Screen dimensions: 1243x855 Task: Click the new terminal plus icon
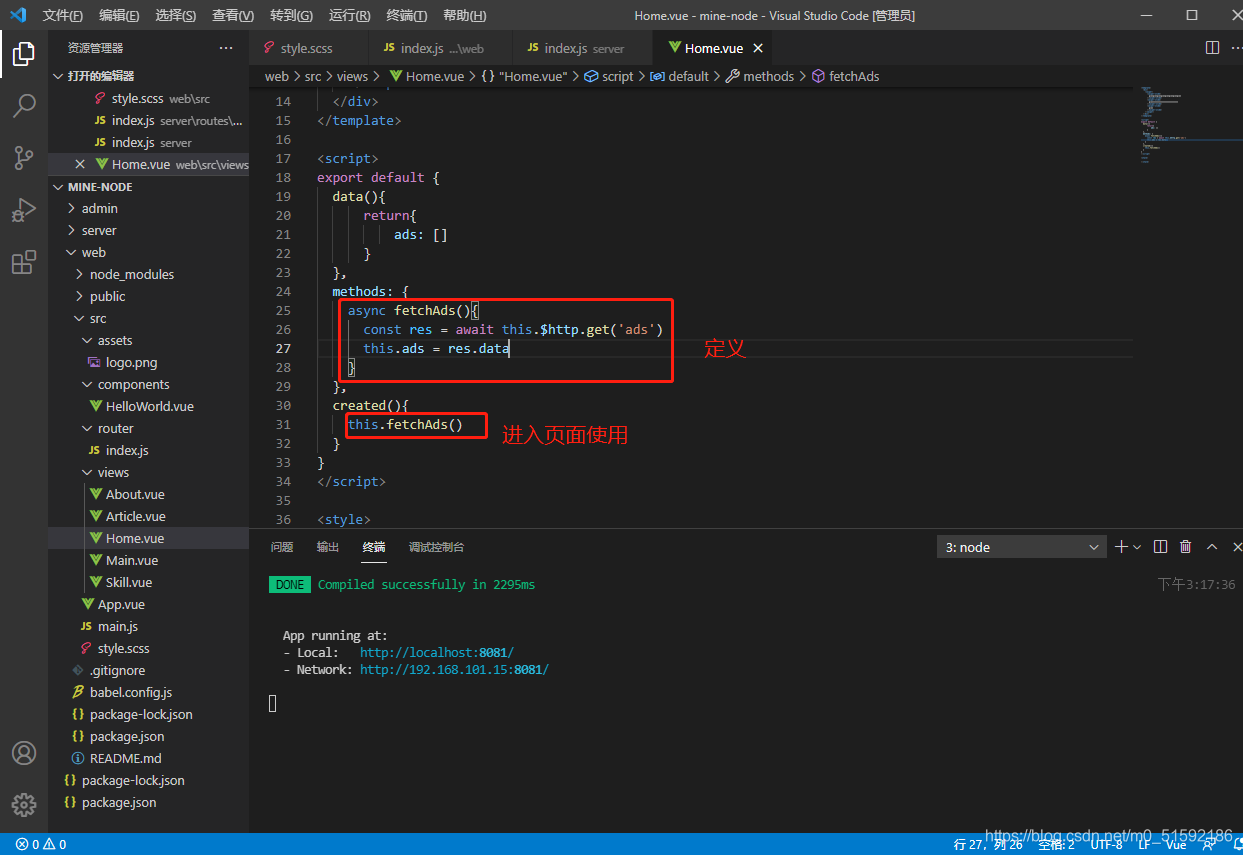pos(1121,547)
